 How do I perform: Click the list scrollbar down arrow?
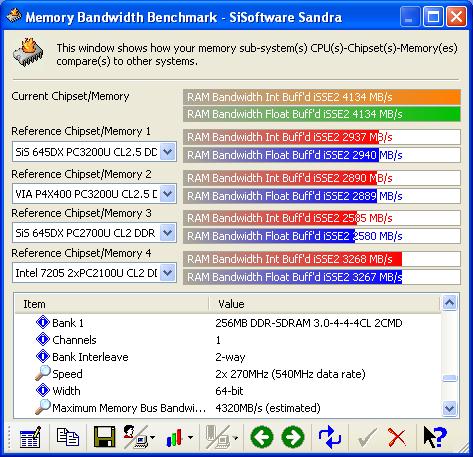[450, 408]
